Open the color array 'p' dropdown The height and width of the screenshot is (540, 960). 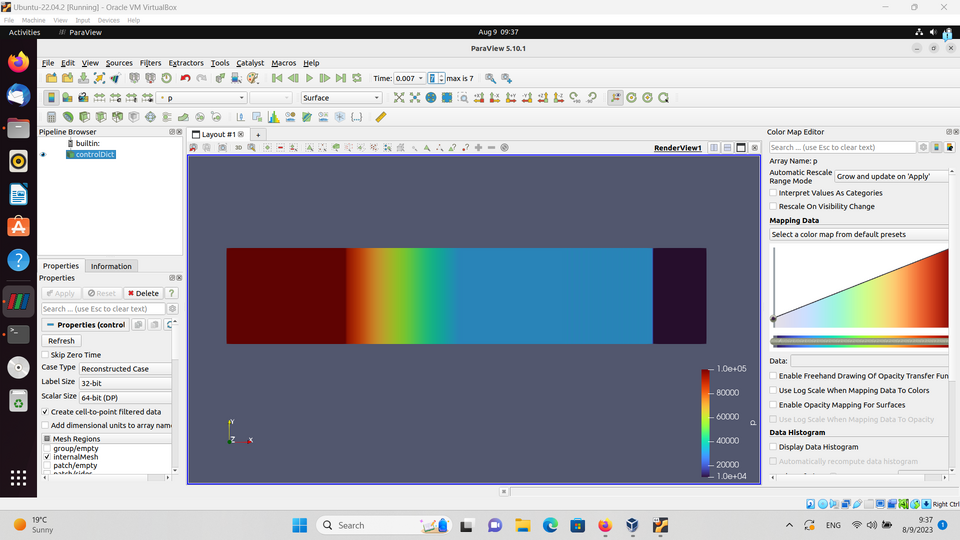(x=201, y=98)
